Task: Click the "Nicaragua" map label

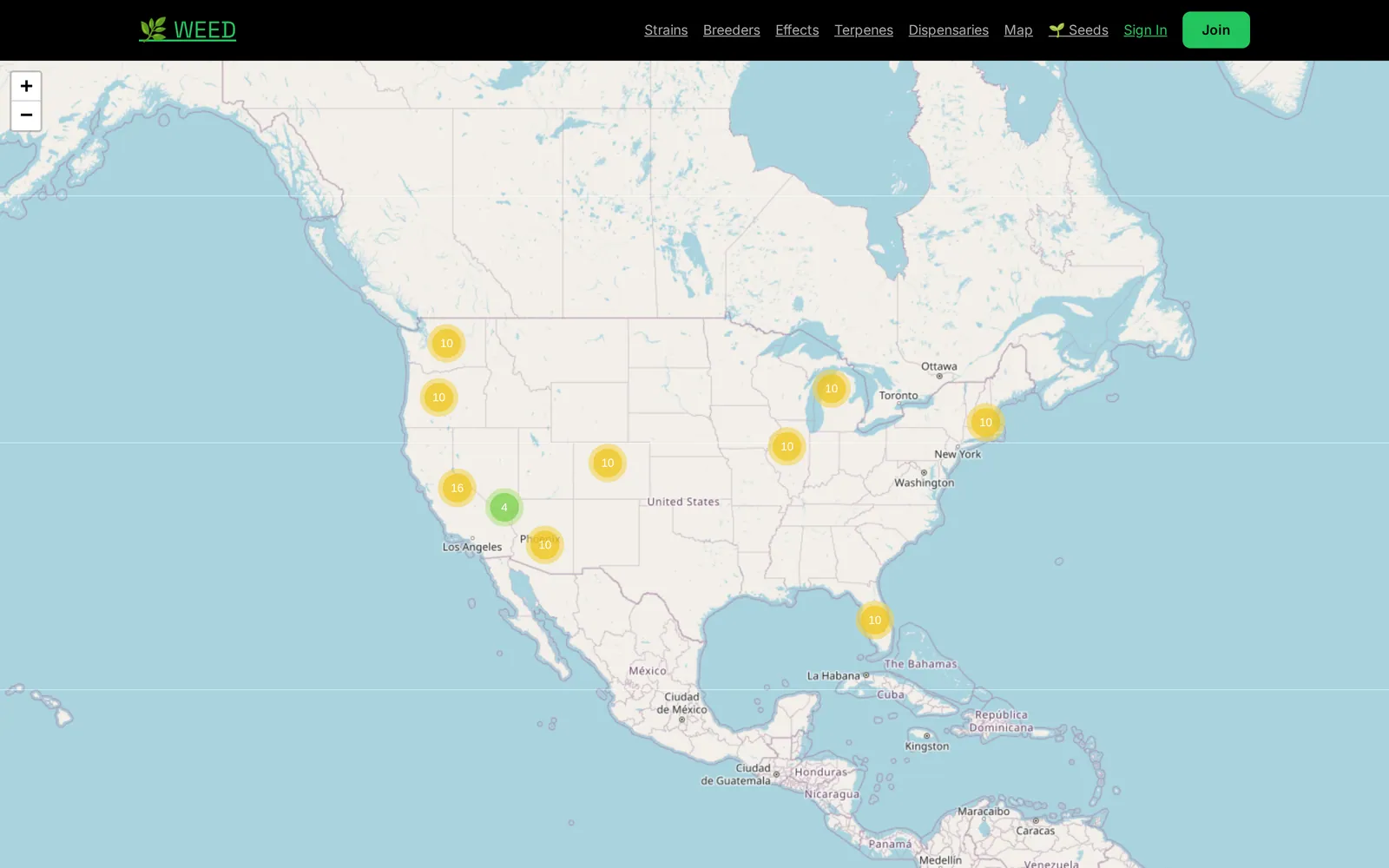Action: tap(832, 794)
